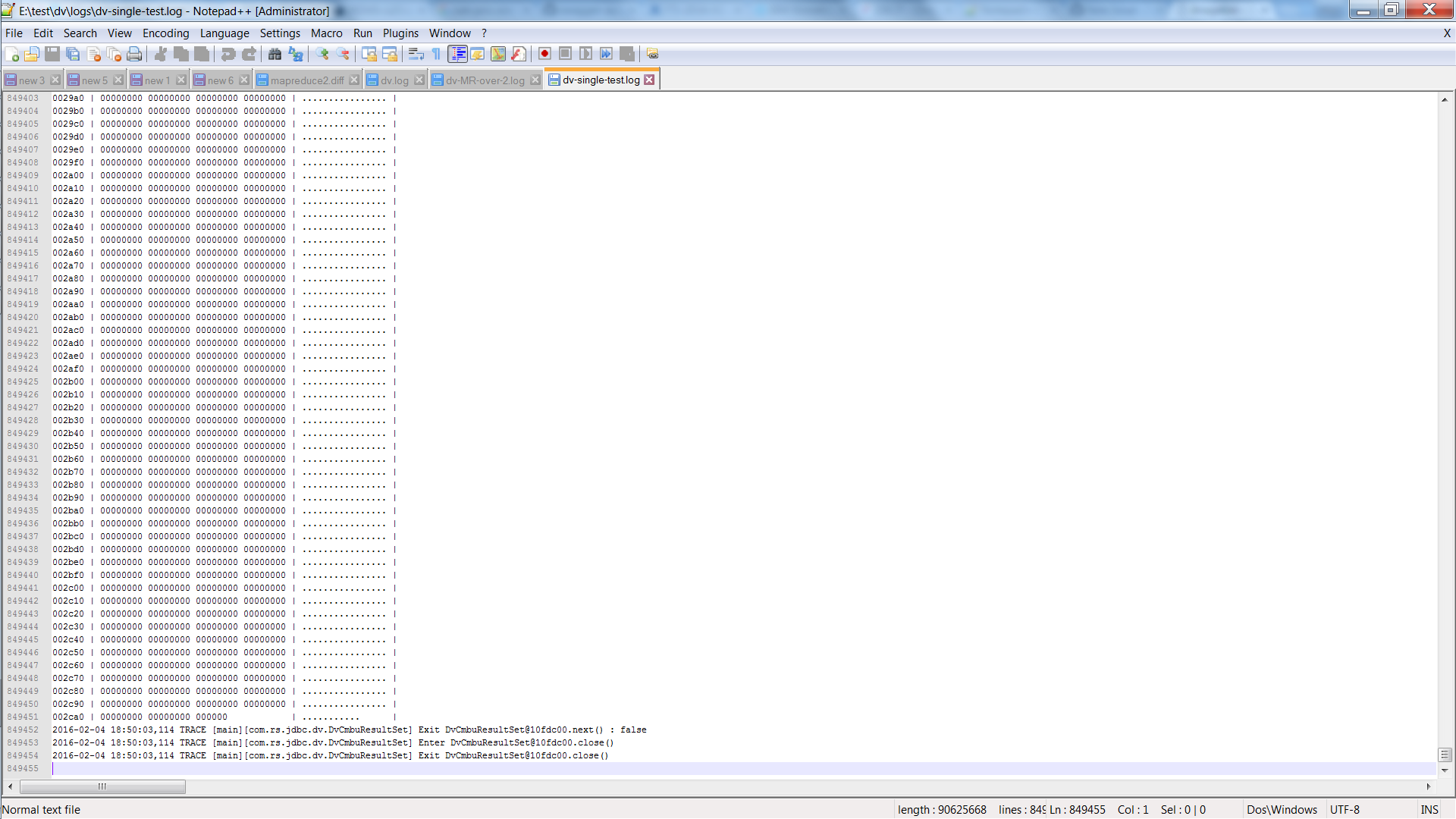This screenshot has width=1456, height=819.
Task: Switch to the mapreduce2.diff tab
Action: tap(306, 80)
